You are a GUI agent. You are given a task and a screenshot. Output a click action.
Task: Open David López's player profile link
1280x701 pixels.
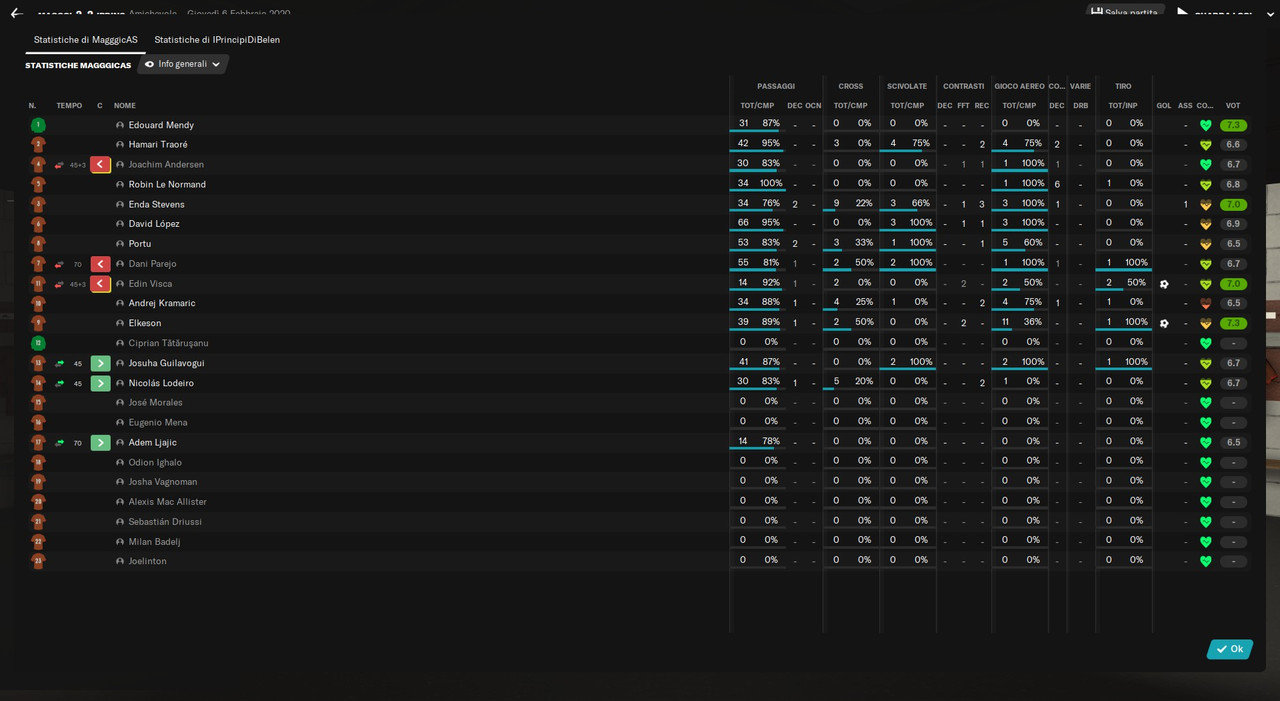coord(154,224)
